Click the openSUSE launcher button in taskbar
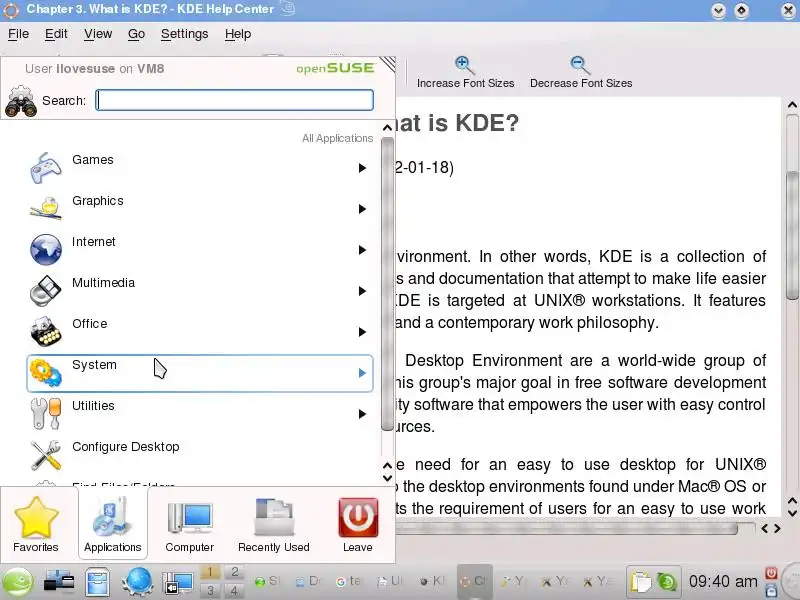Viewport: 800px width, 600px height. click(x=17, y=582)
